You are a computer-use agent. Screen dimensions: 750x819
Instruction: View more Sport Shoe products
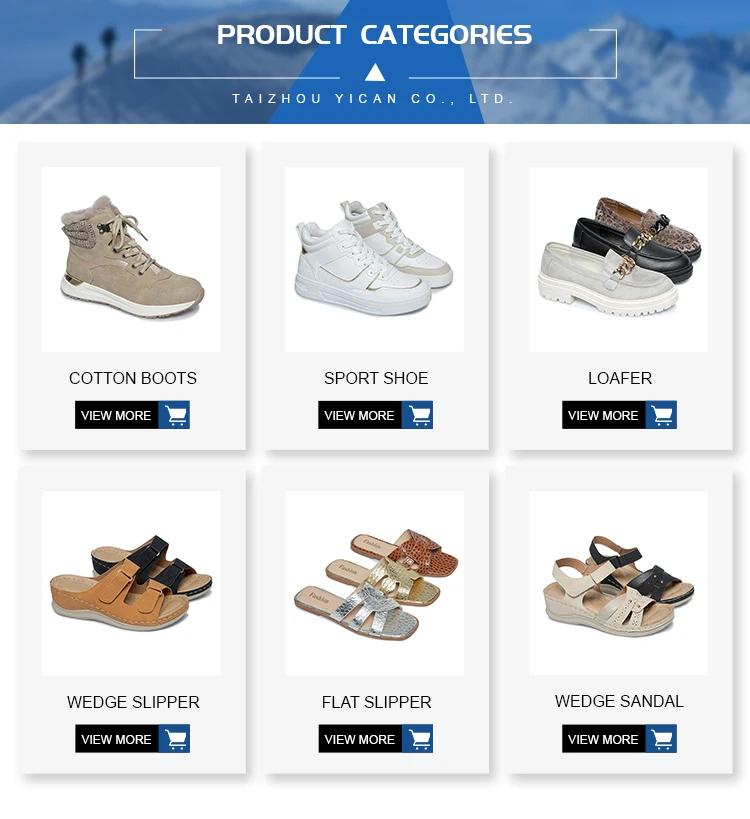[360, 415]
